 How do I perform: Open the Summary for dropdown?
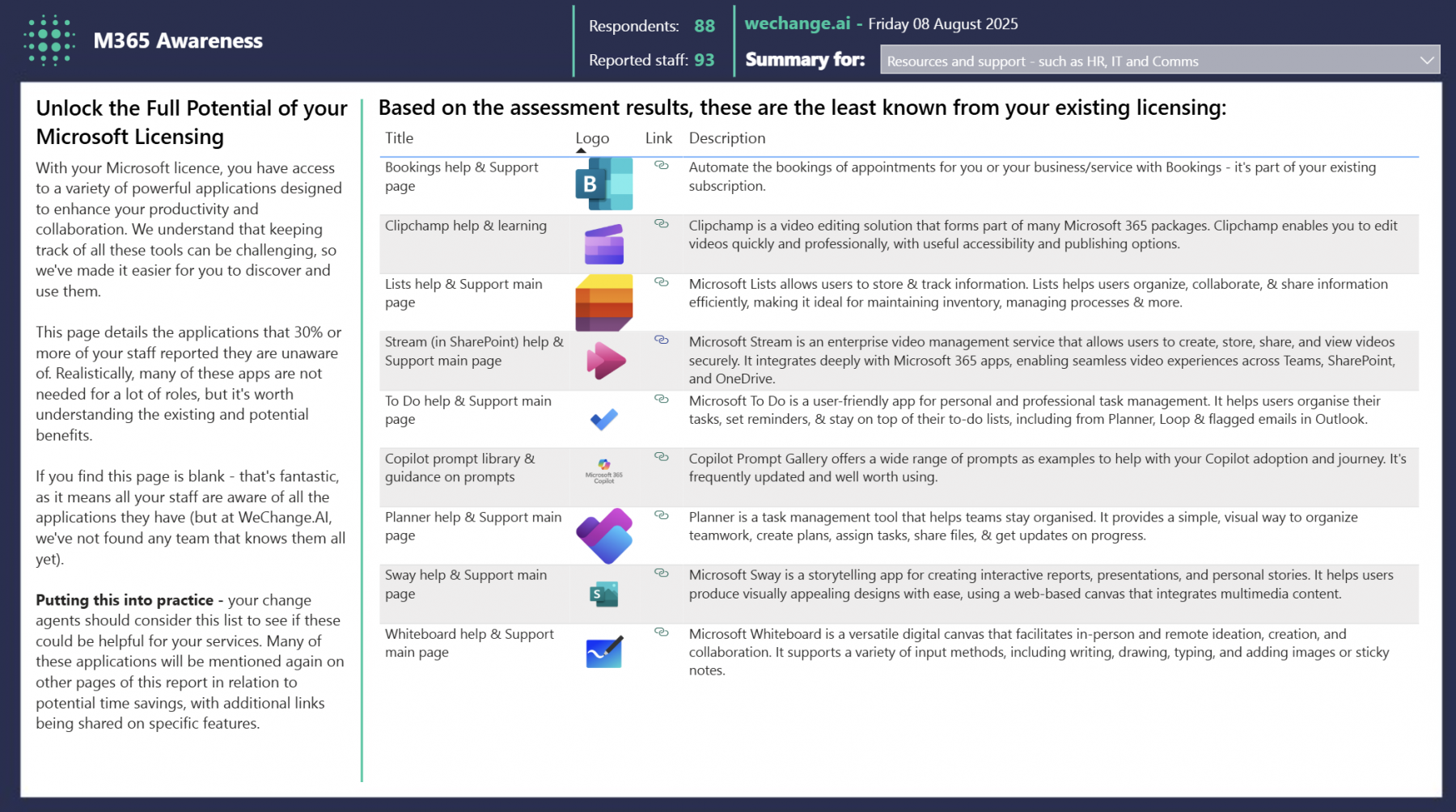1149,61
